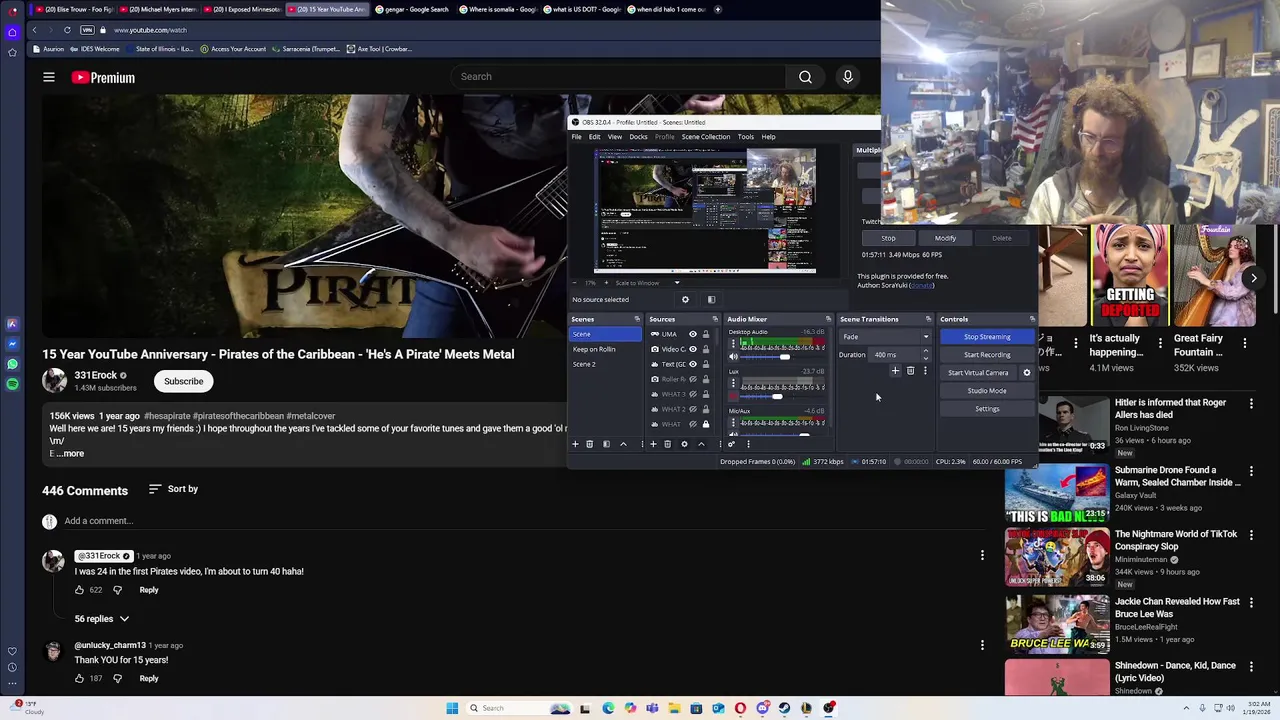Zoom in the OBS preview
Screen dimensions: 1280x720
604,283
